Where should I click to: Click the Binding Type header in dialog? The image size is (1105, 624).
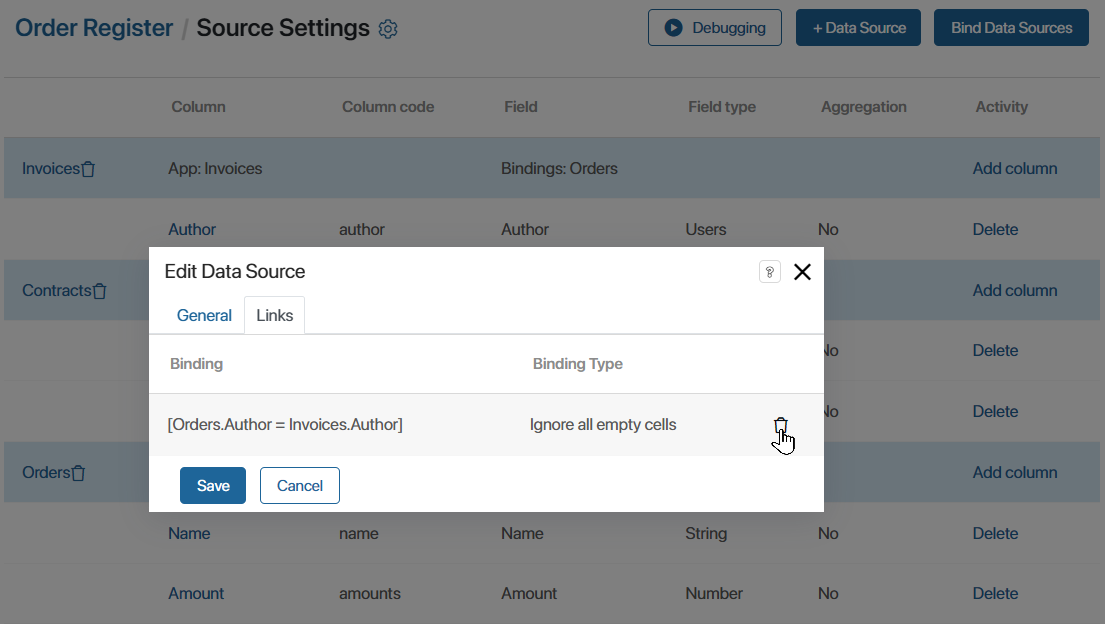(x=578, y=364)
